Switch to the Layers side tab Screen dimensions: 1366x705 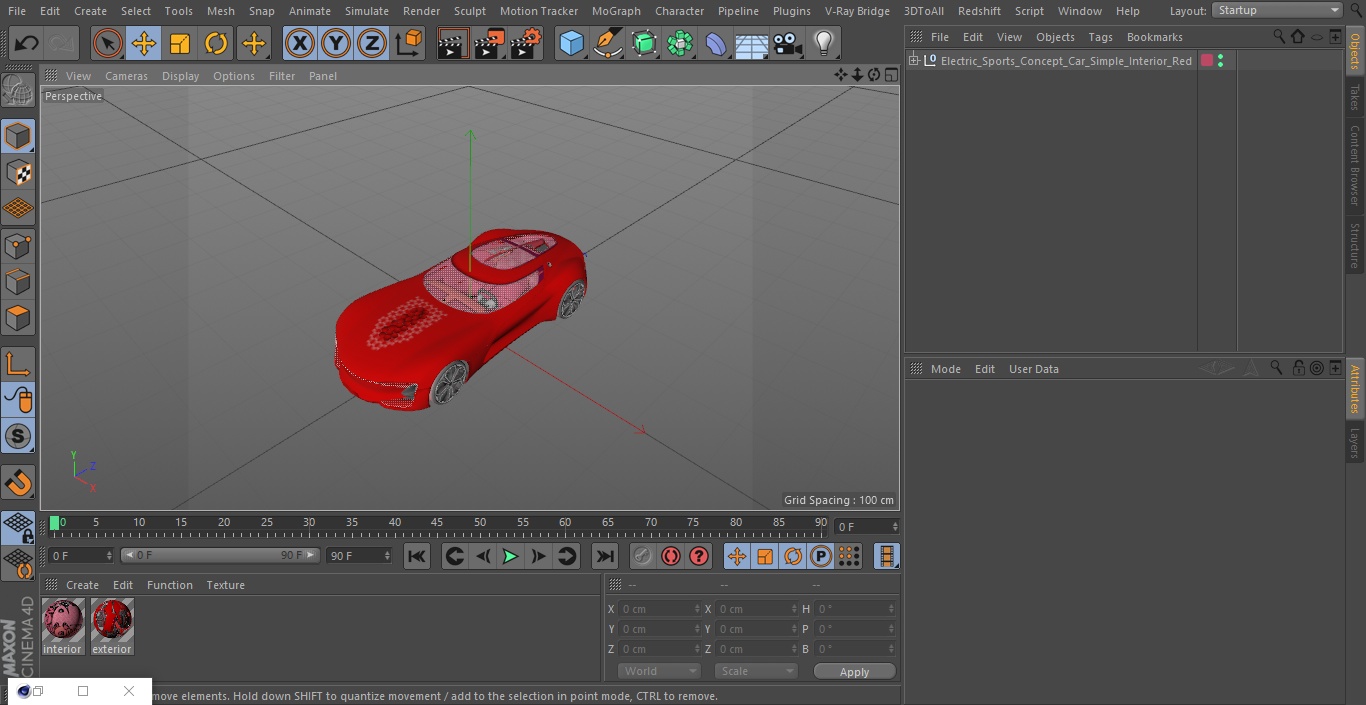pos(1355,442)
